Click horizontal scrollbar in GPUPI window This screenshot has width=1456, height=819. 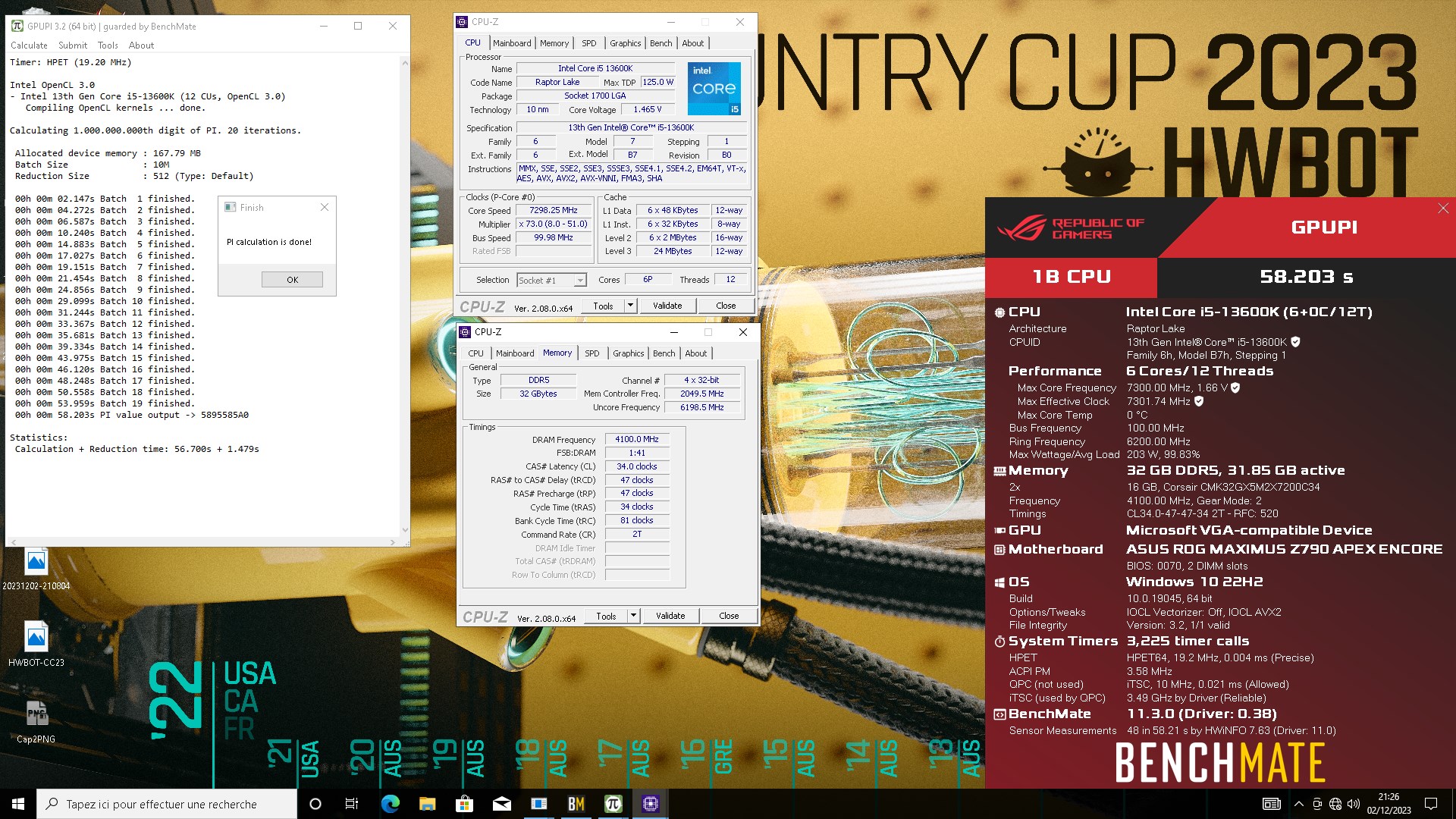[202, 542]
